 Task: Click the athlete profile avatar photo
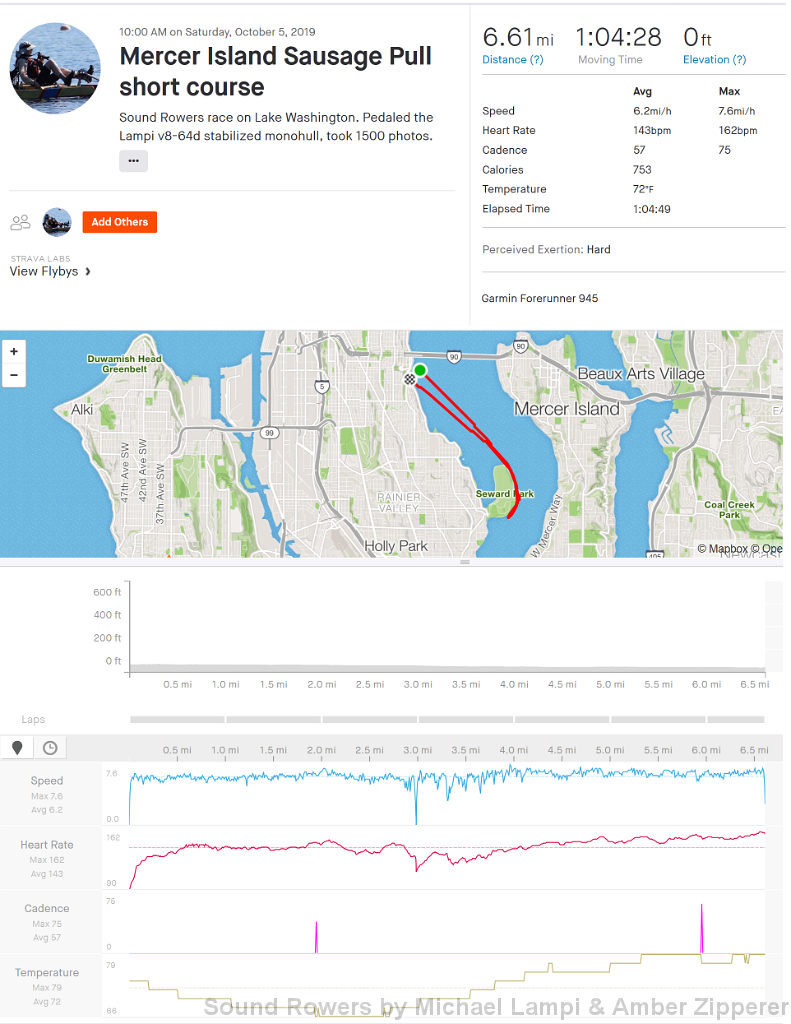(x=55, y=68)
